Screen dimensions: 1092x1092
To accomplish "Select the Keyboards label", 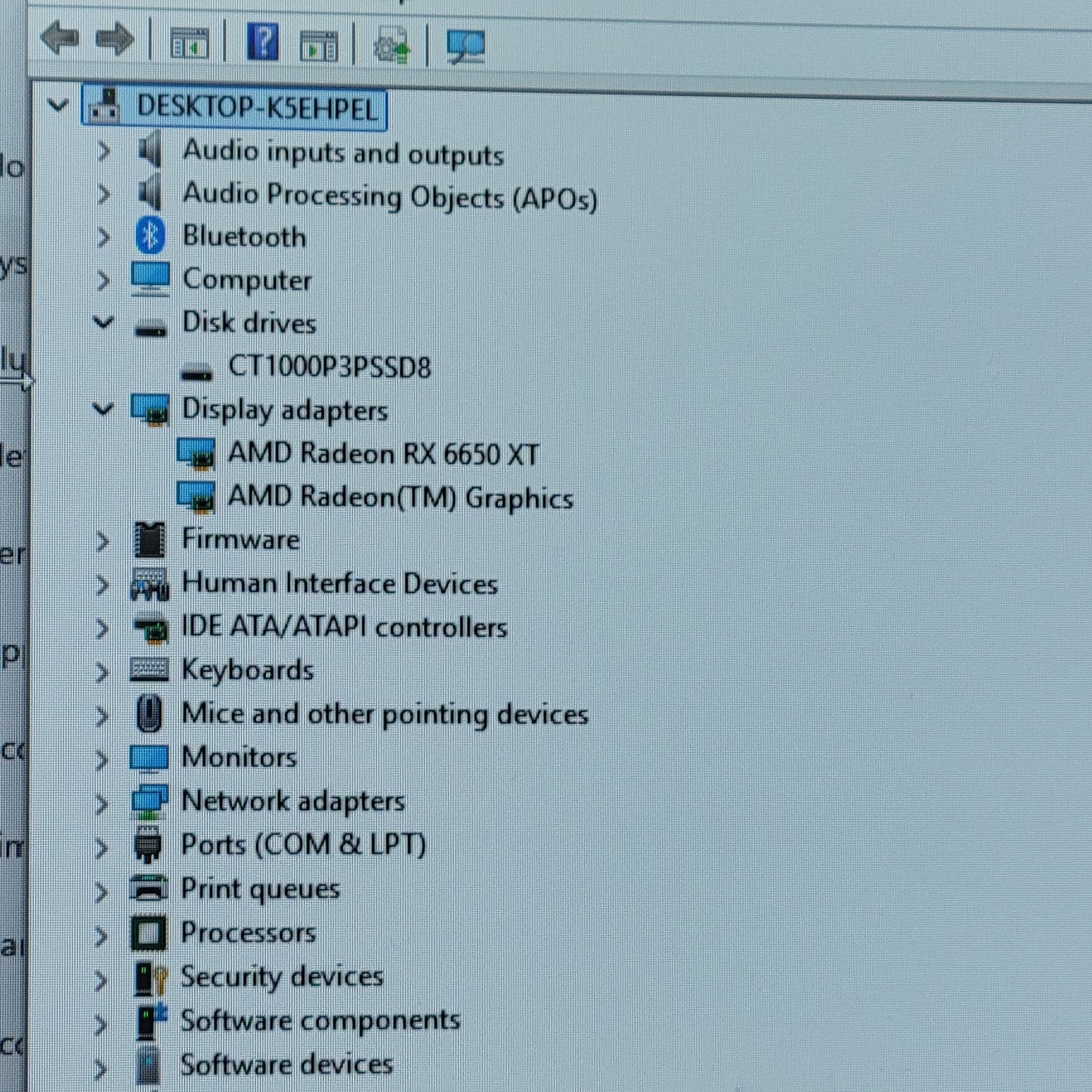I will 247,670.
